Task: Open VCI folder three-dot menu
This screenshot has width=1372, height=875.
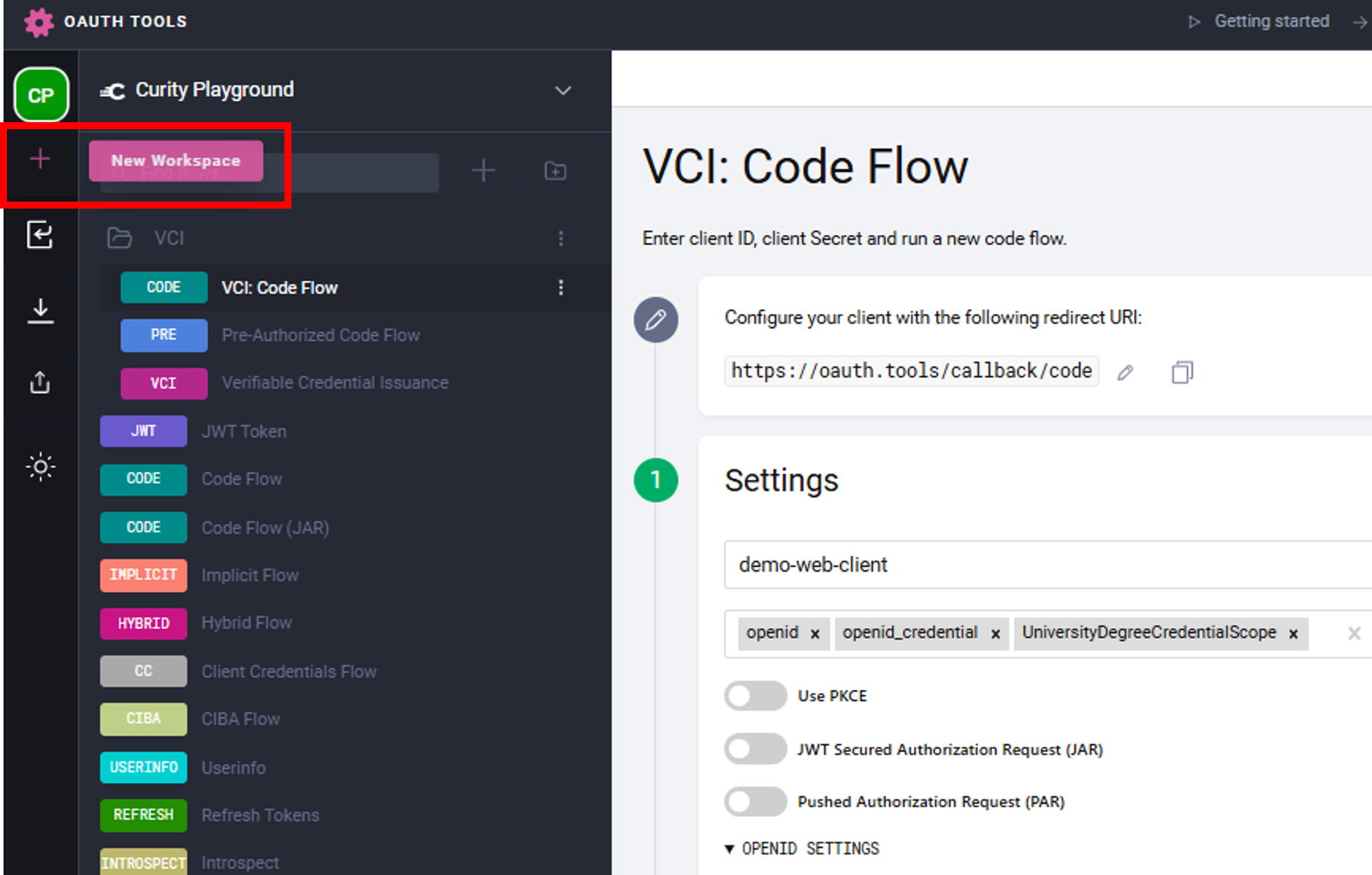Action: click(561, 238)
